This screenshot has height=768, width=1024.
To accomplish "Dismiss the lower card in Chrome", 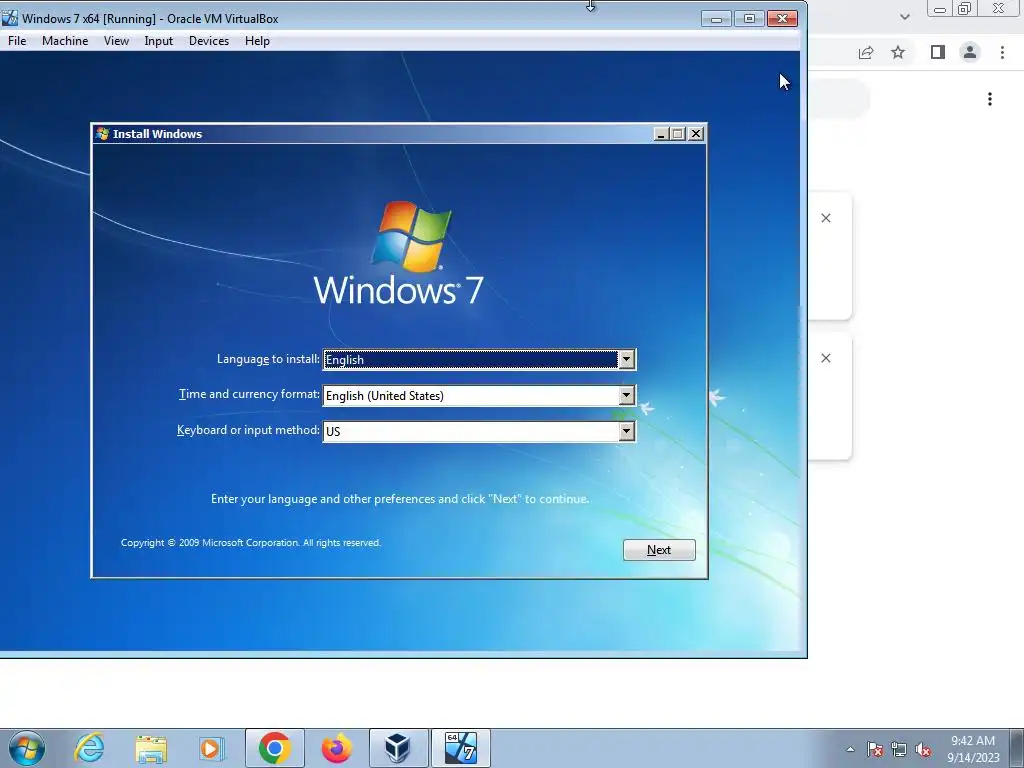I will (x=826, y=358).
